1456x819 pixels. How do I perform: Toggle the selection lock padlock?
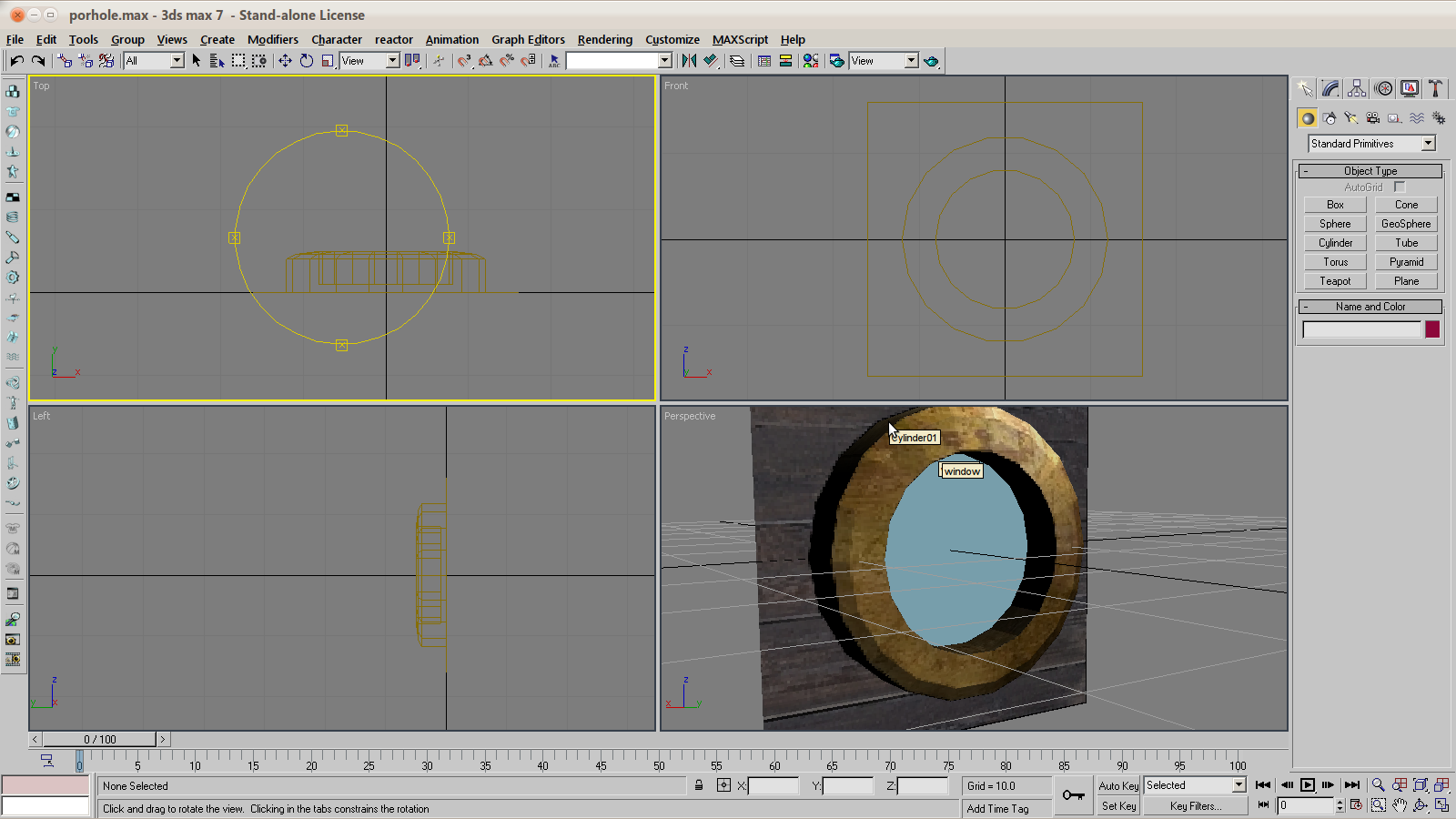click(x=699, y=785)
